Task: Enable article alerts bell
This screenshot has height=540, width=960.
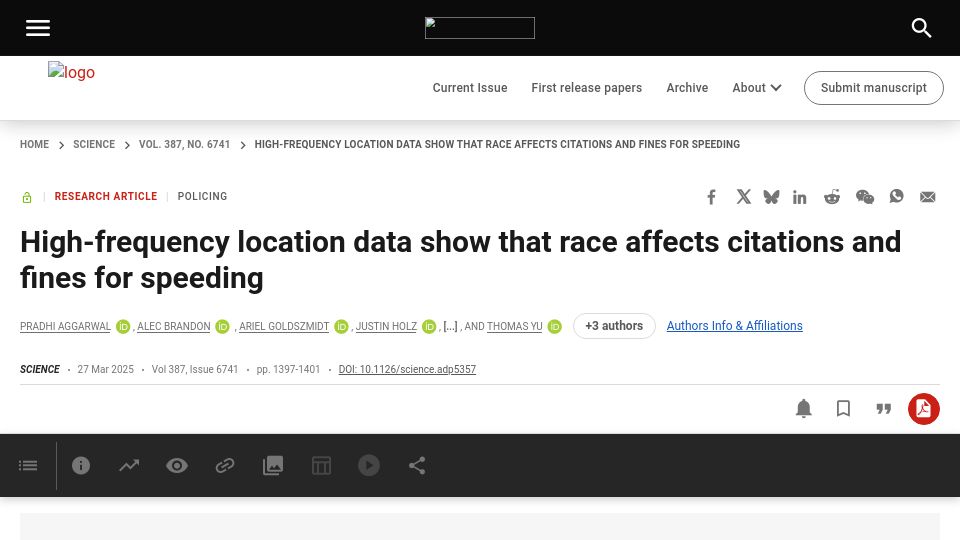Action: point(803,408)
